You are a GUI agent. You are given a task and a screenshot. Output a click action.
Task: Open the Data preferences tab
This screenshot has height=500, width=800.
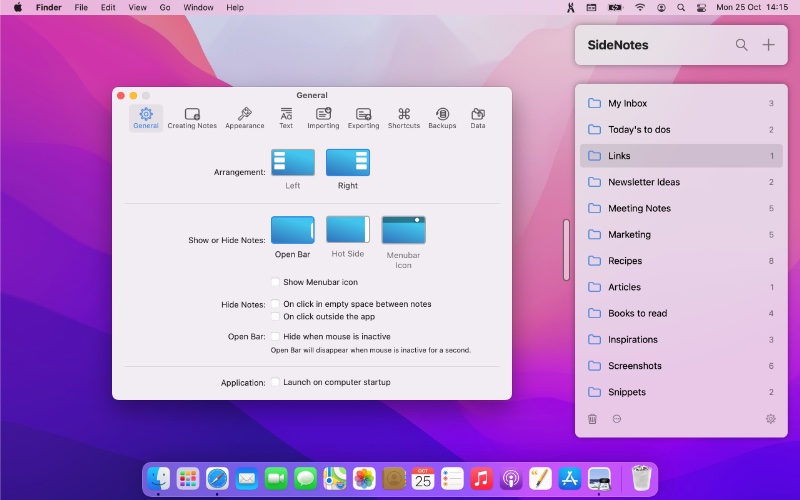click(478, 118)
